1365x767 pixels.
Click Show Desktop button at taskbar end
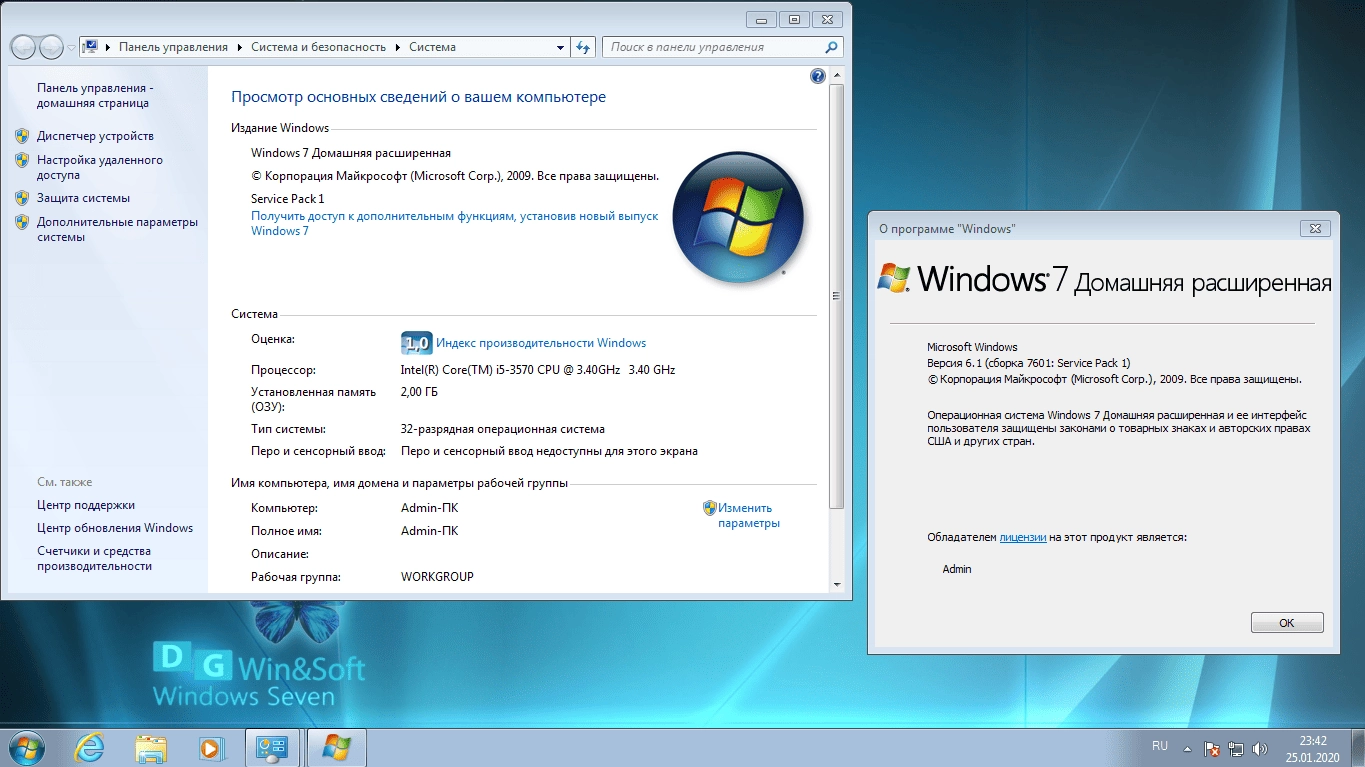tap(1357, 748)
